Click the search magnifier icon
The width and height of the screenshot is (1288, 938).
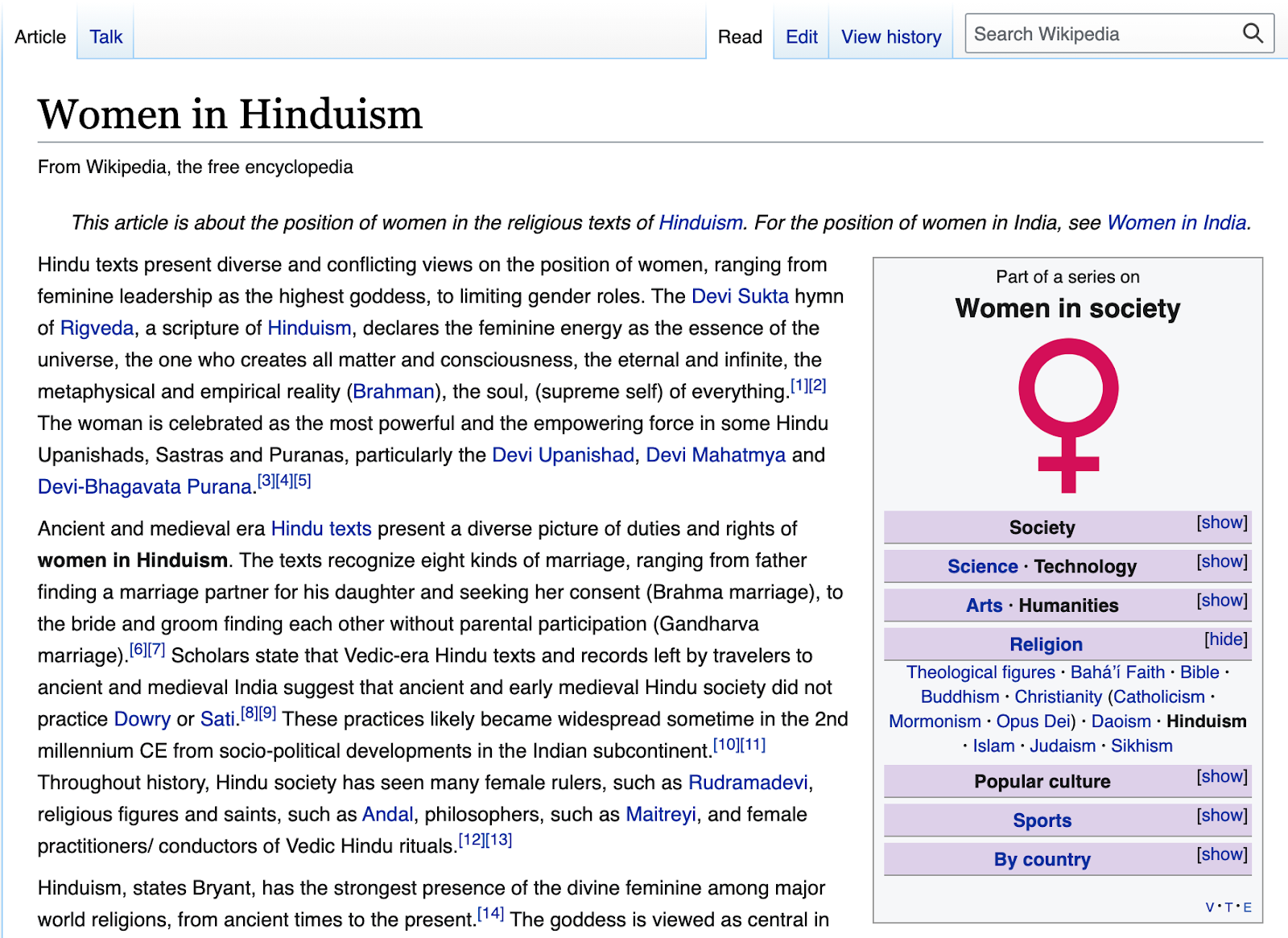point(1253,34)
